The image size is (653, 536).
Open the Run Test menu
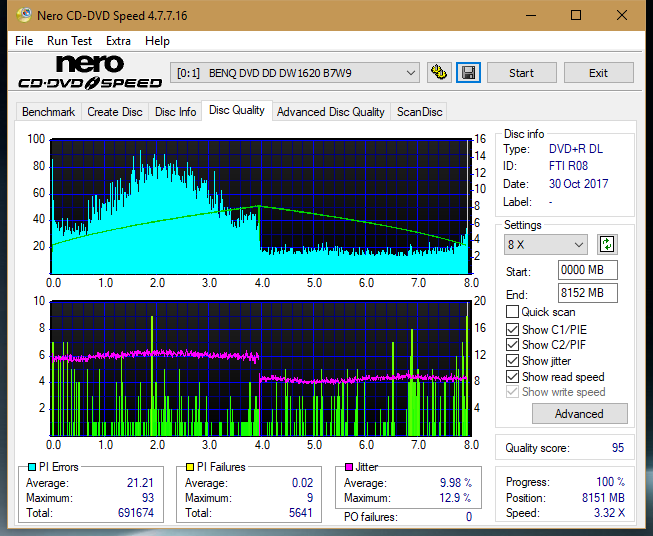69,41
